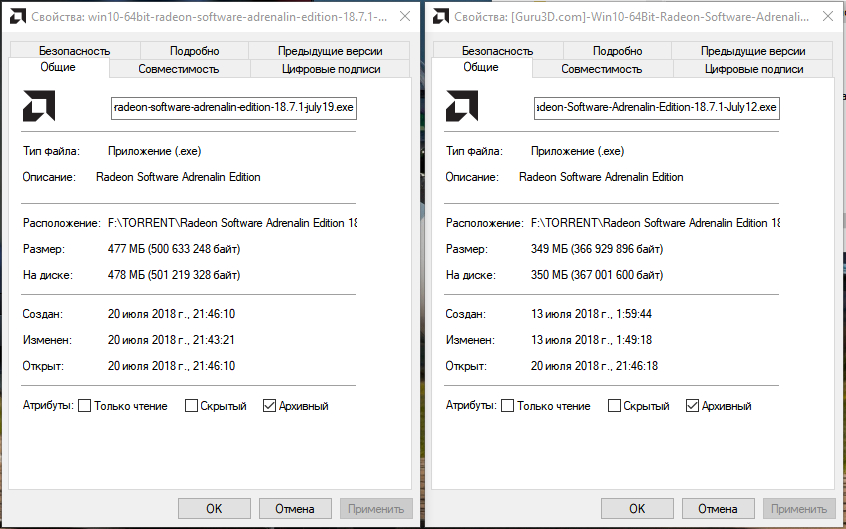Click the july19.exe filename field
Screen dimensions: 846x529
click(x=234, y=108)
